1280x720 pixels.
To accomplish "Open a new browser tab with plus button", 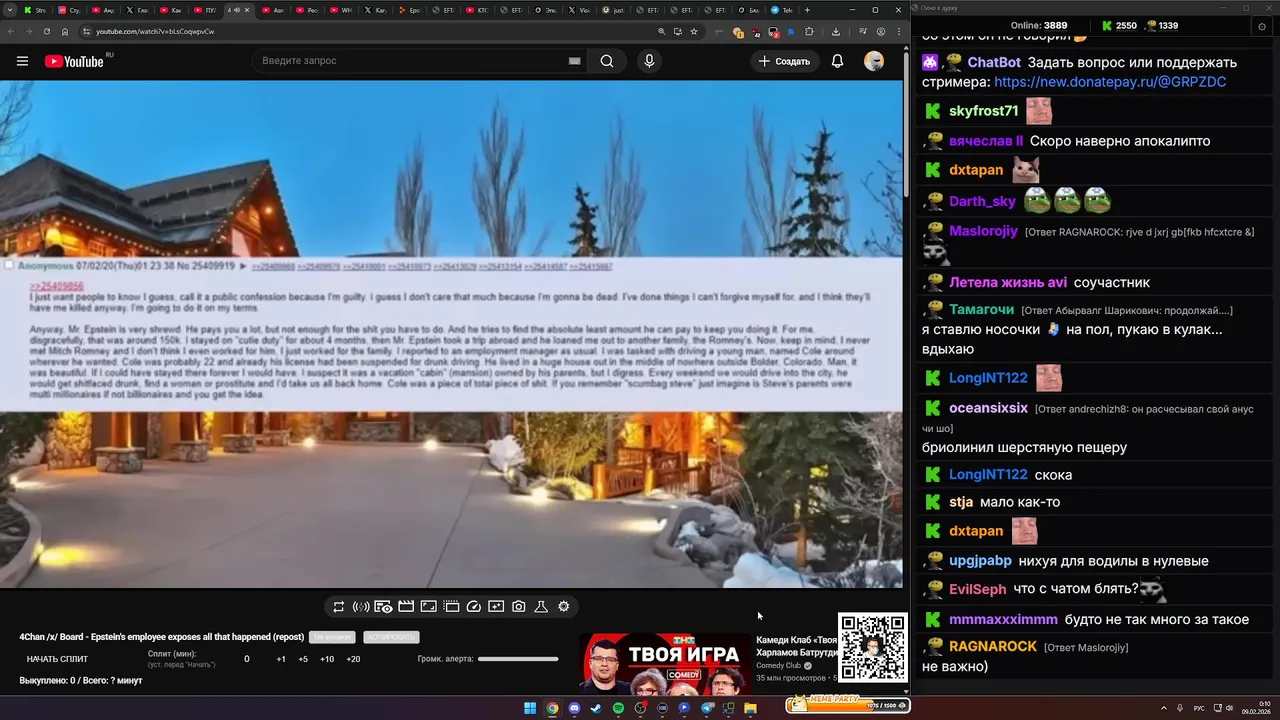I will point(807,10).
